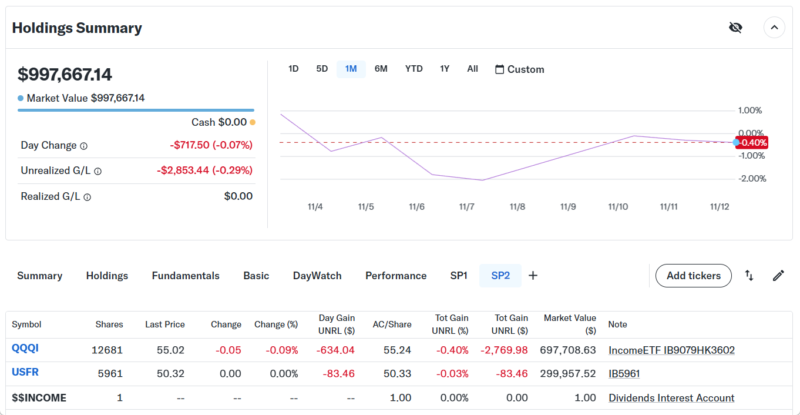Click the Add tickers button
800x415 pixels.
click(x=693, y=276)
